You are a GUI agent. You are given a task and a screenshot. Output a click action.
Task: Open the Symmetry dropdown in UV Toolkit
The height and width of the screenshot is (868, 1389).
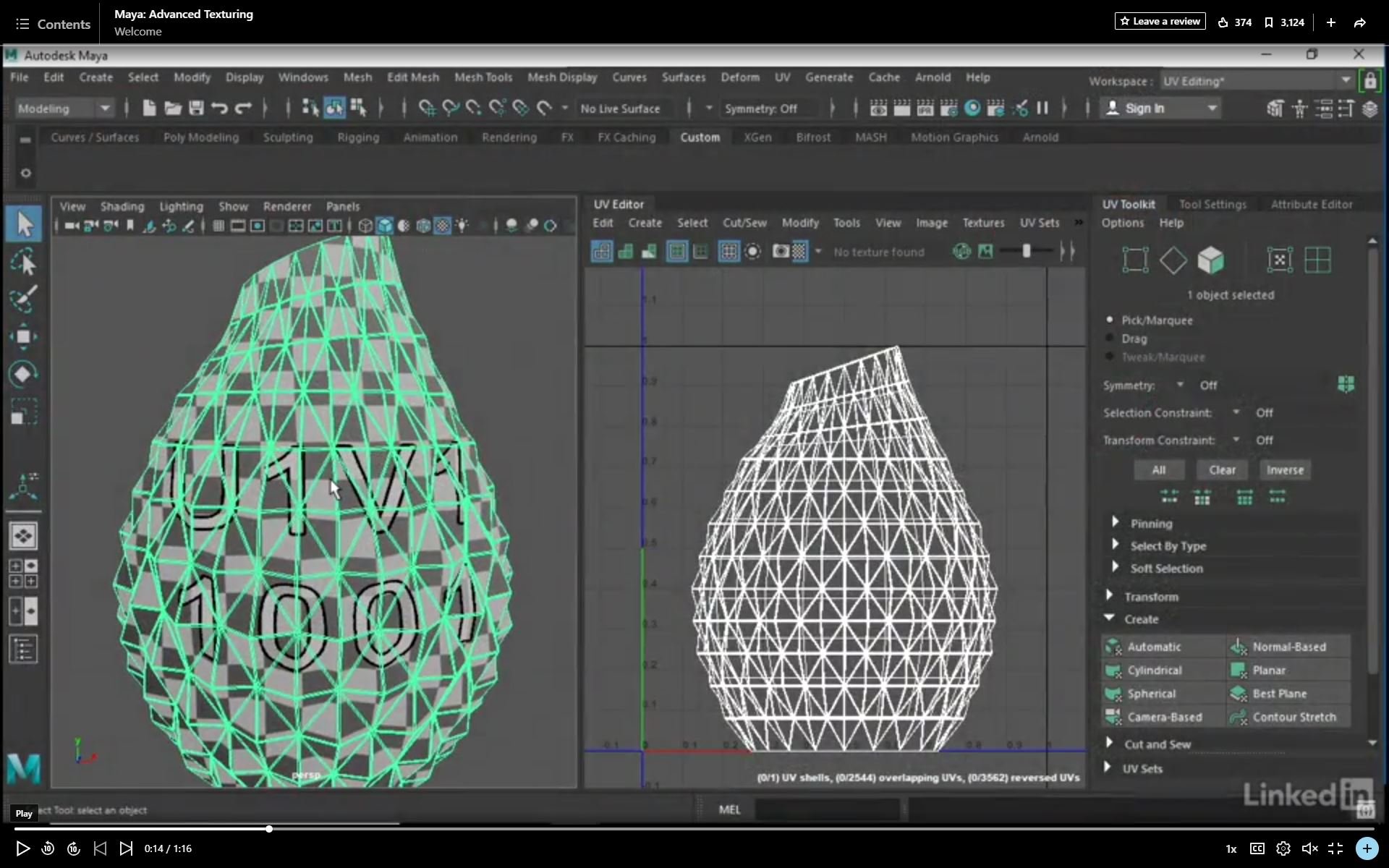click(x=1180, y=385)
